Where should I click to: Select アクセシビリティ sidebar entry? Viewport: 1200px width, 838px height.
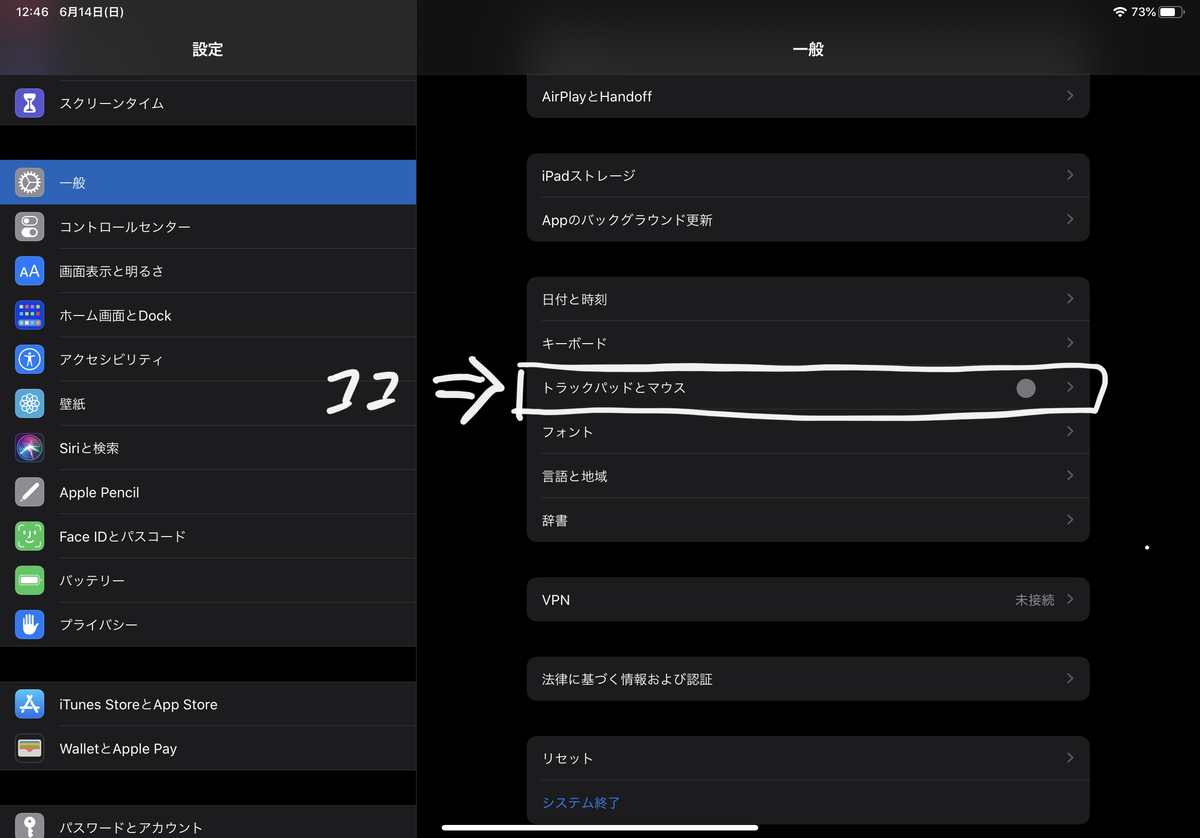tap(208, 359)
